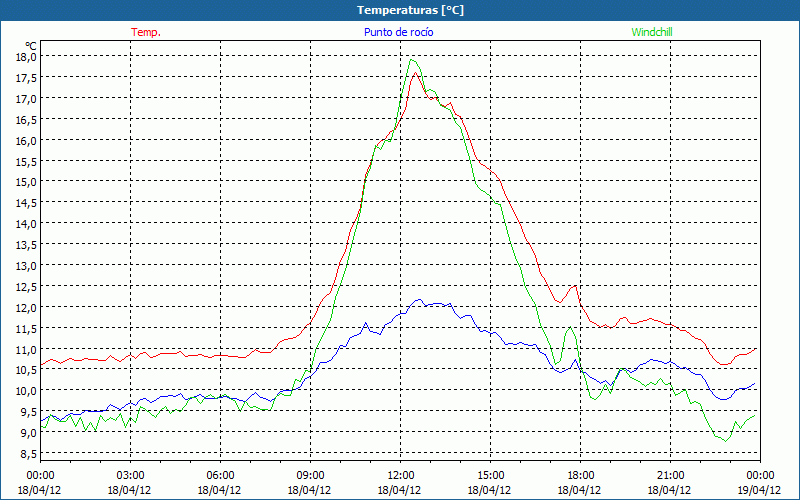800x500 pixels.
Task: Click the 16,0 y-axis value
Action: pos(28,140)
